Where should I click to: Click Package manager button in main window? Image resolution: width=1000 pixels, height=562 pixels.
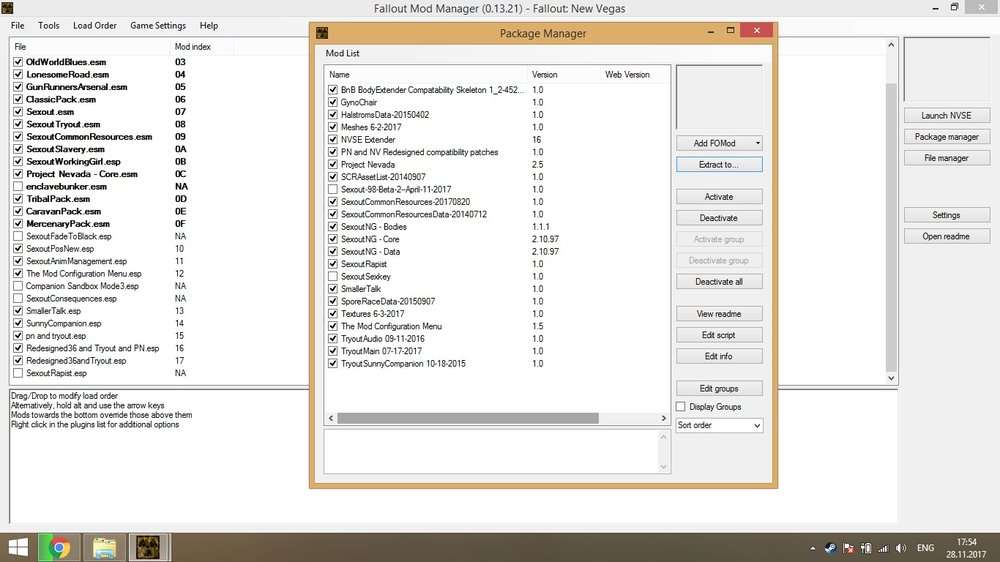(946, 137)
